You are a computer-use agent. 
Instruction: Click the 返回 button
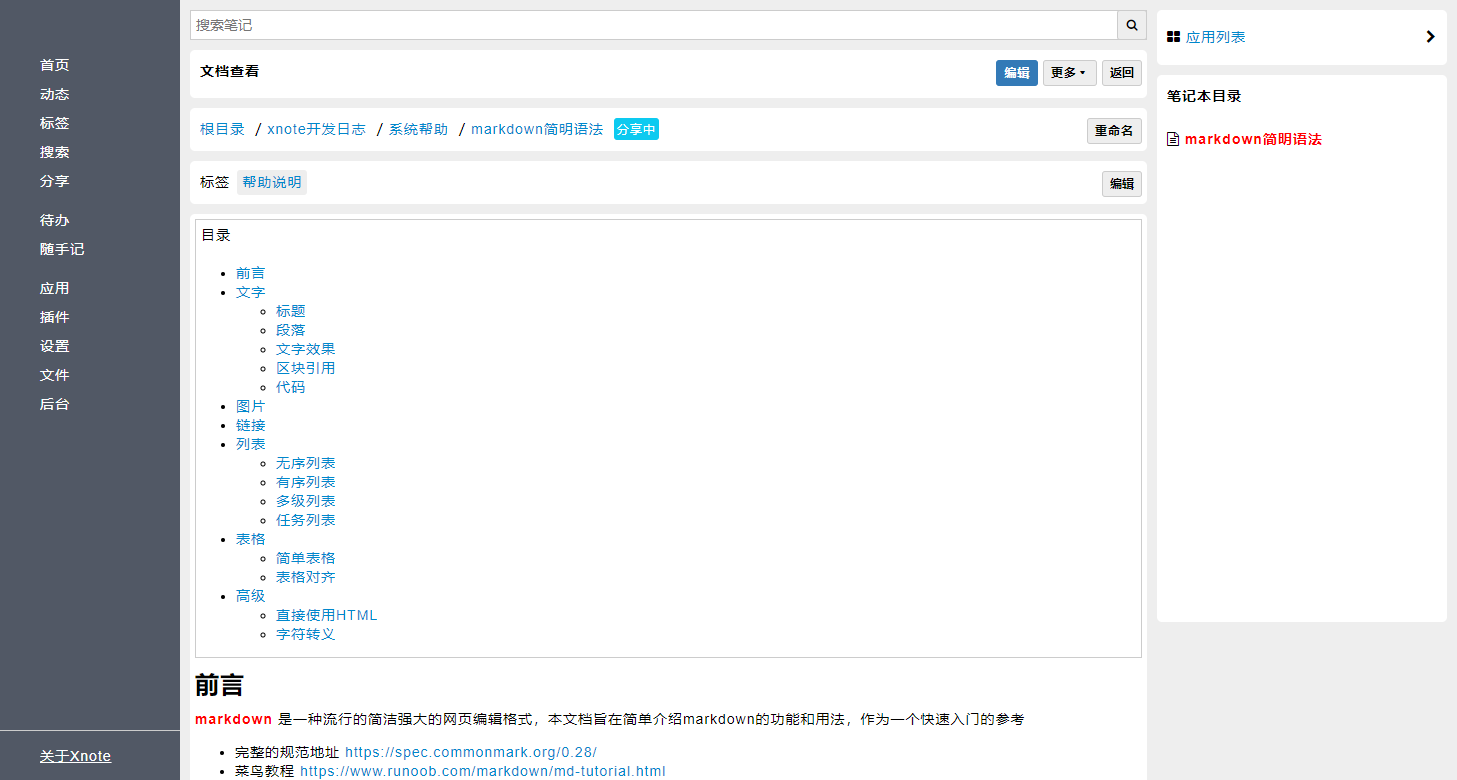click(1120, 72)
